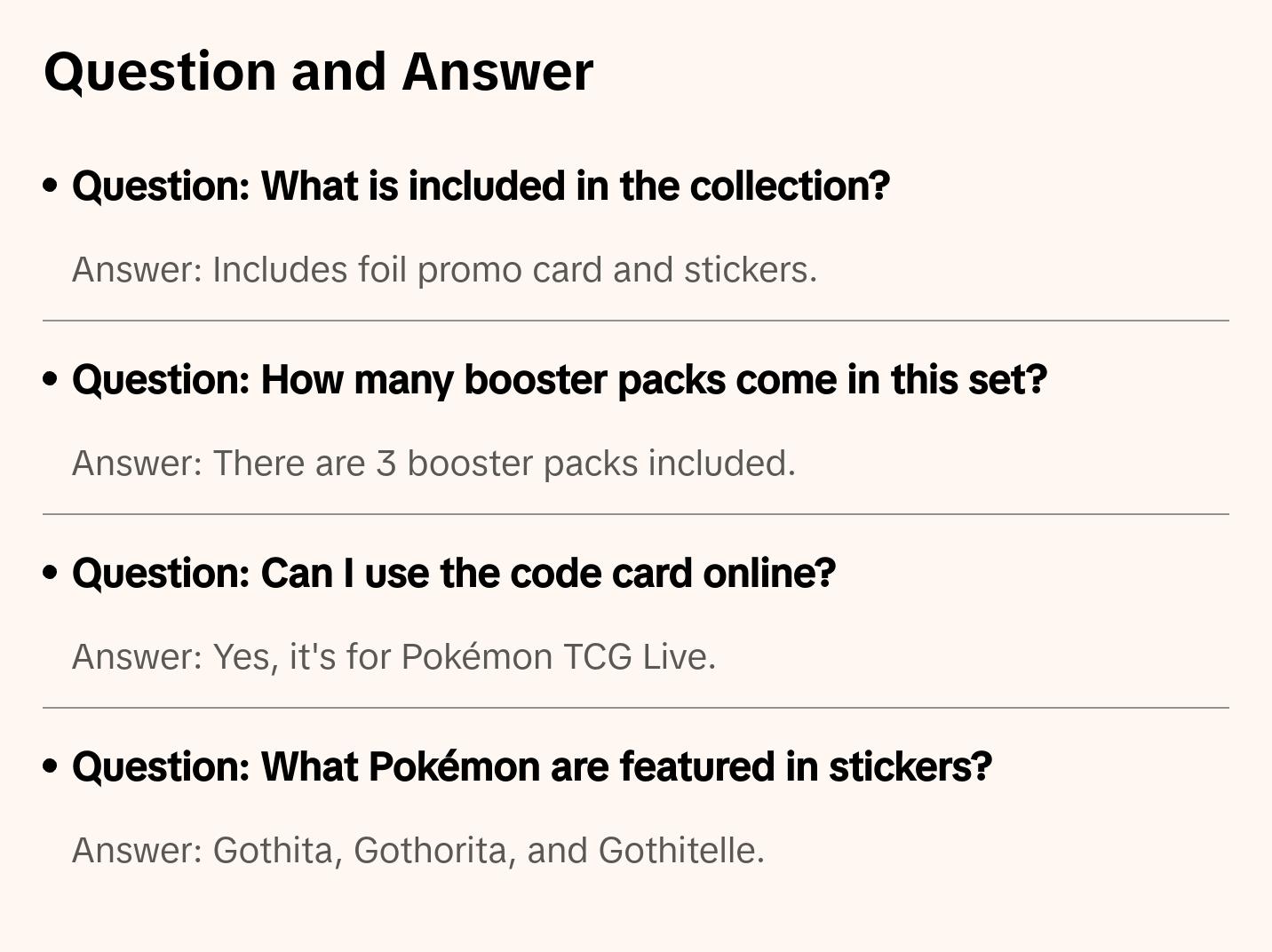Click the words "Pokémon TCG Live" in the answer
Viewport: 1272px width, 952px height.
558,657
